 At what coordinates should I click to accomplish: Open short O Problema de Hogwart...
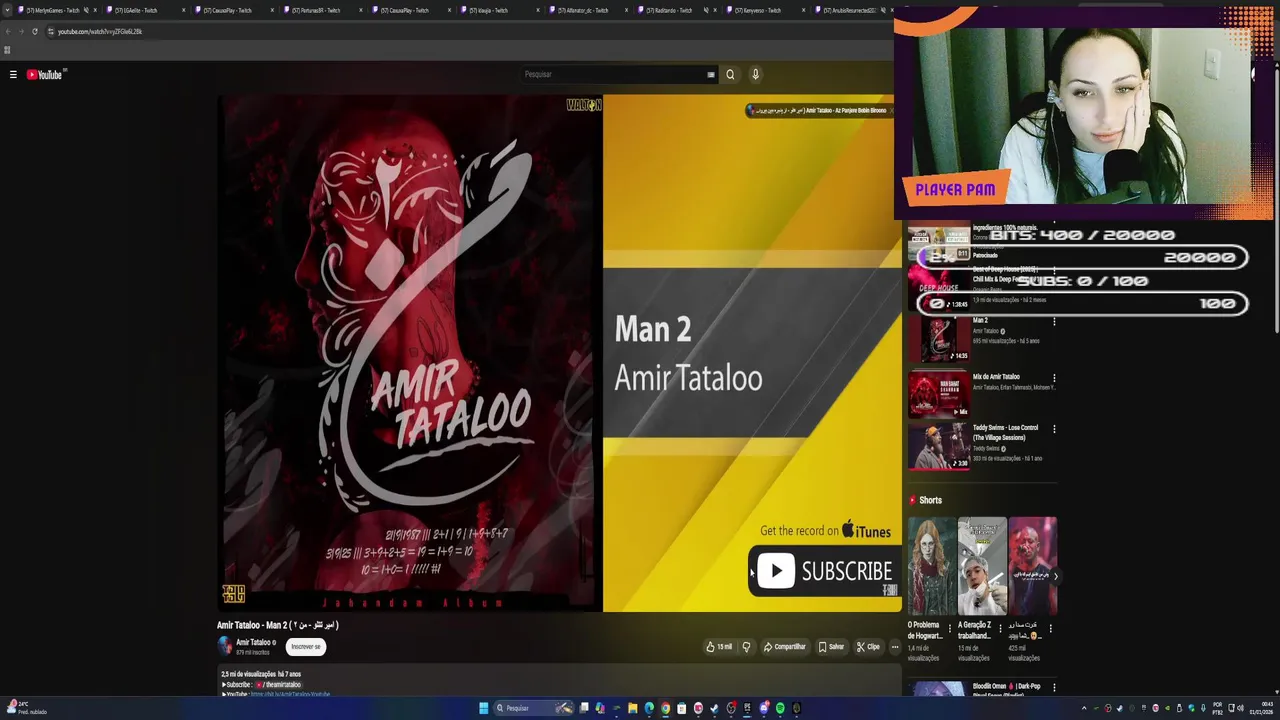click(932, 566)
